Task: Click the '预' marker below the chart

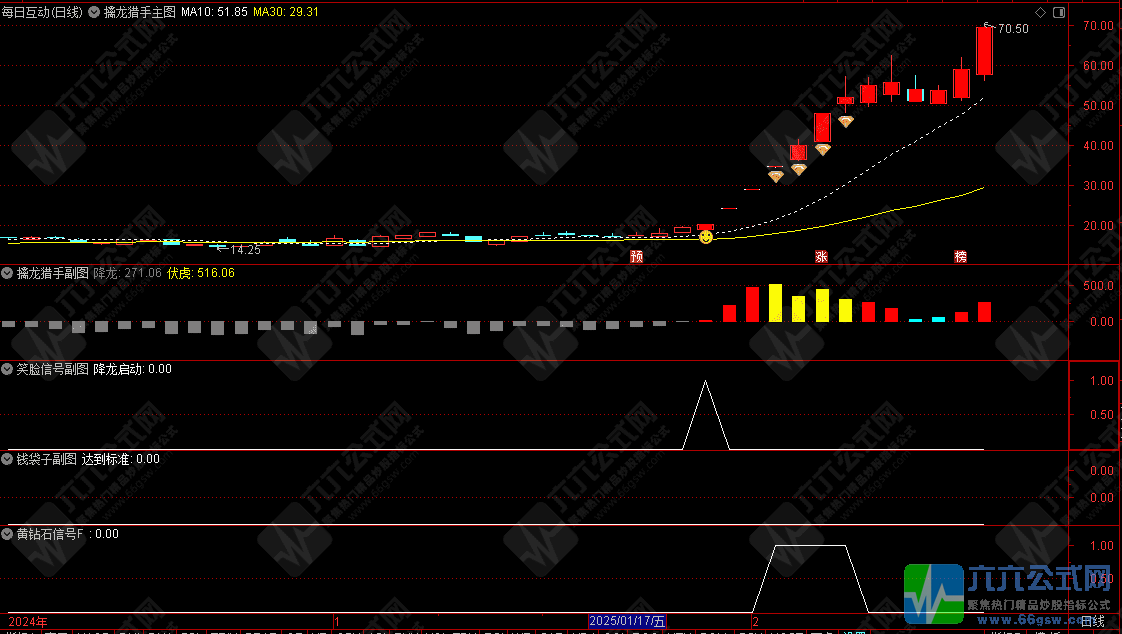Action: 636,256
